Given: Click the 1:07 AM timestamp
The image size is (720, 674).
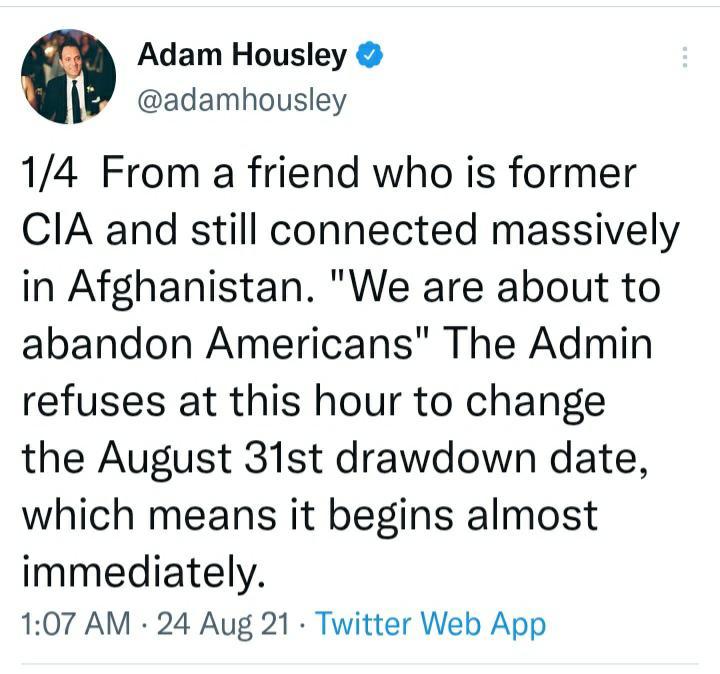Looking at the screenshot, I should coord(76,623).
